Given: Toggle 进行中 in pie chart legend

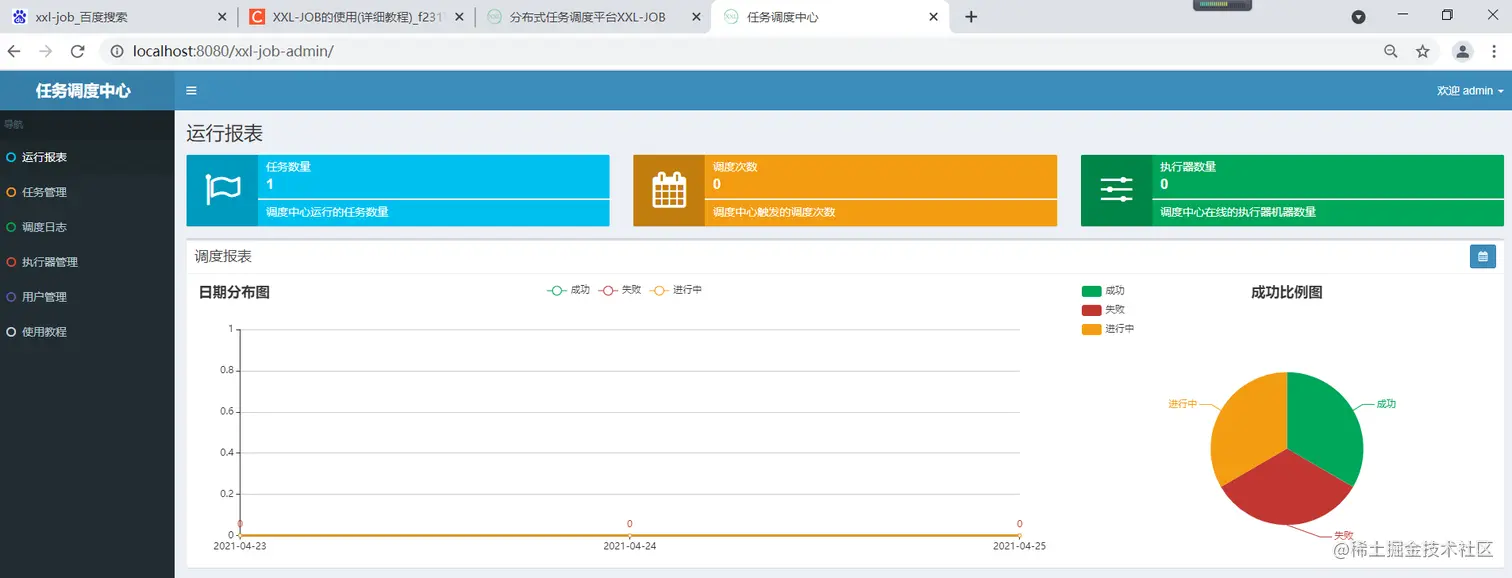Looking at the screenshot, I should [x=1108, y=329].
